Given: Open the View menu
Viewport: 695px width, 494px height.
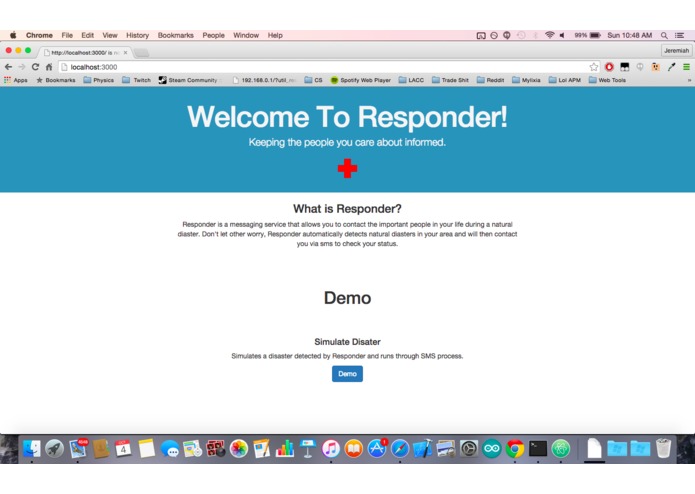Looking at the screenshot, I should pyautogui.click(x=110, y=35).
